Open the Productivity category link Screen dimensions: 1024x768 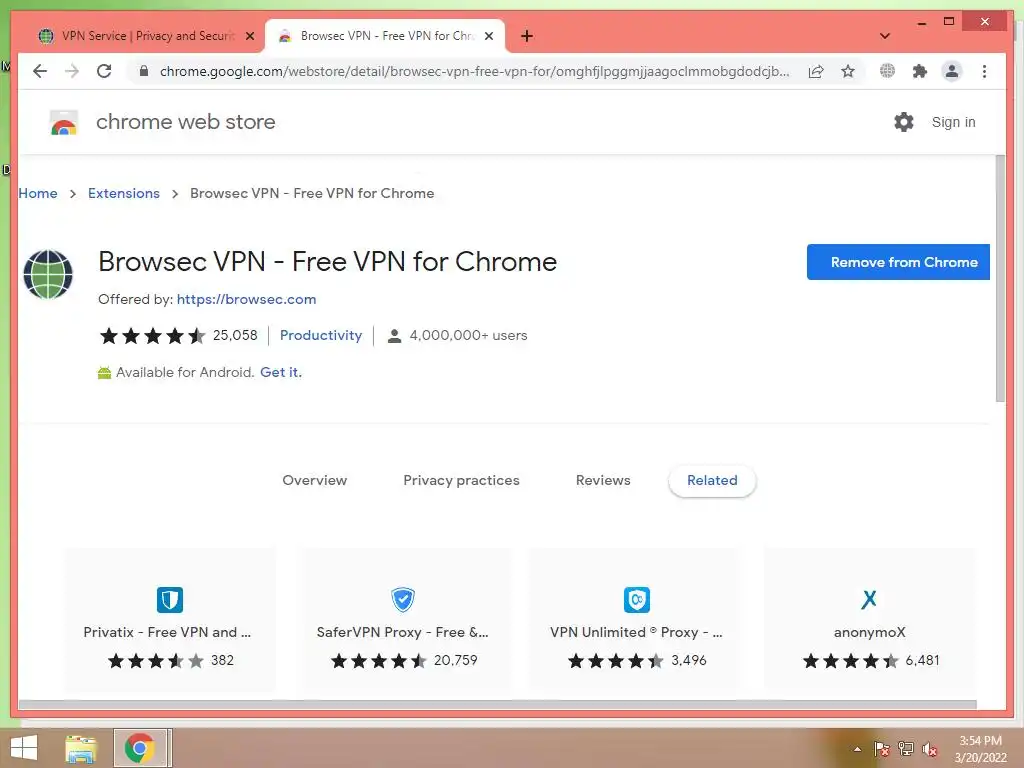point(321,335)
